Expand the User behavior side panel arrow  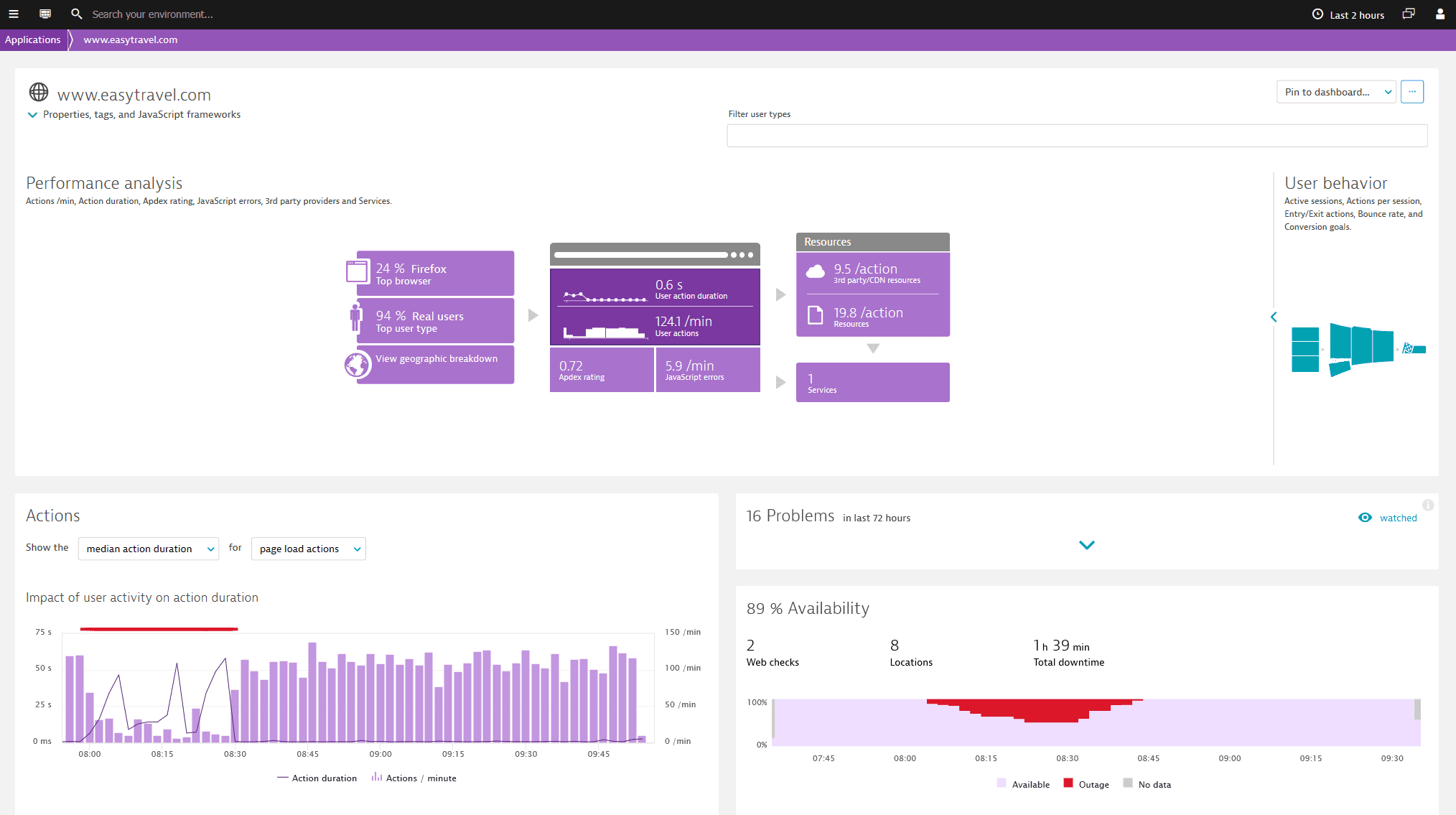(x=1274, y=317)
